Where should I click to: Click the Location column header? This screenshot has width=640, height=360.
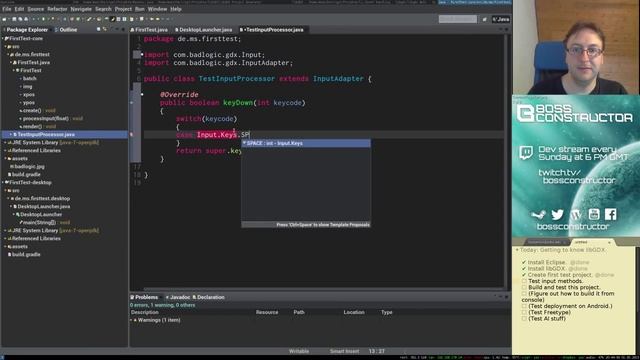click(x=354, y=312)
